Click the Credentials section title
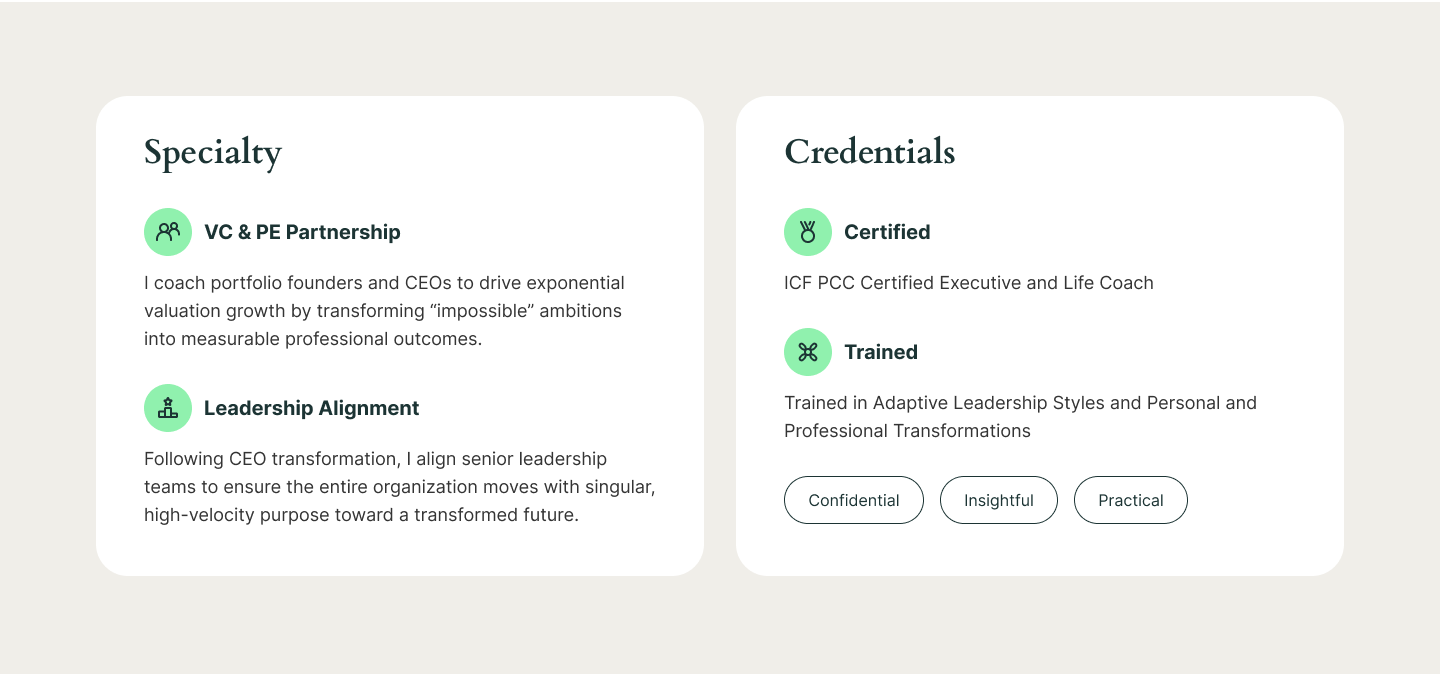Screen dimensions: 1440x674 click(869, 152)
